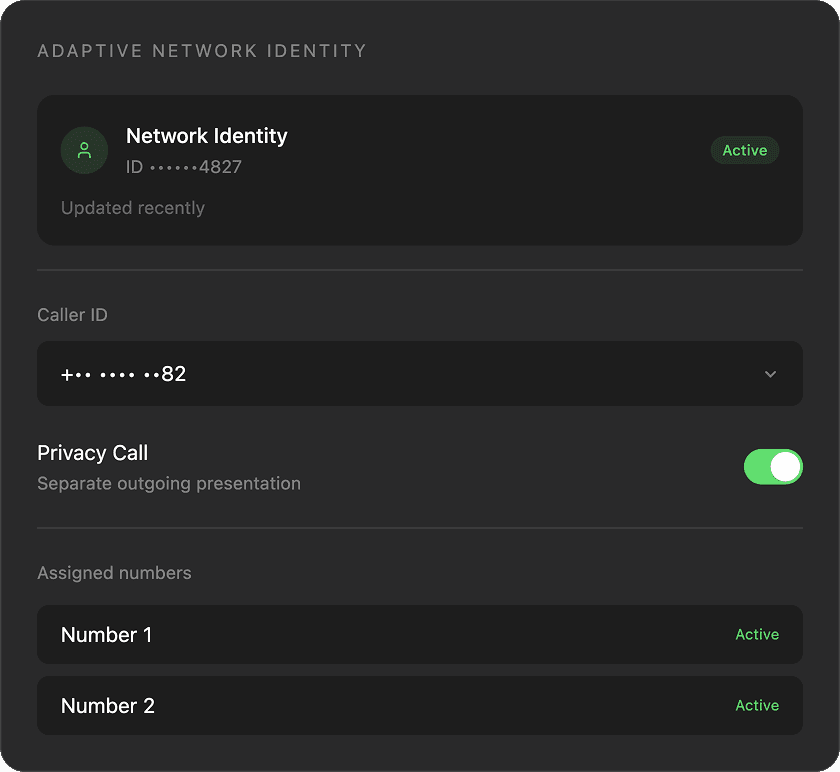Click the Assigned numbers section heading

(114, 573)
